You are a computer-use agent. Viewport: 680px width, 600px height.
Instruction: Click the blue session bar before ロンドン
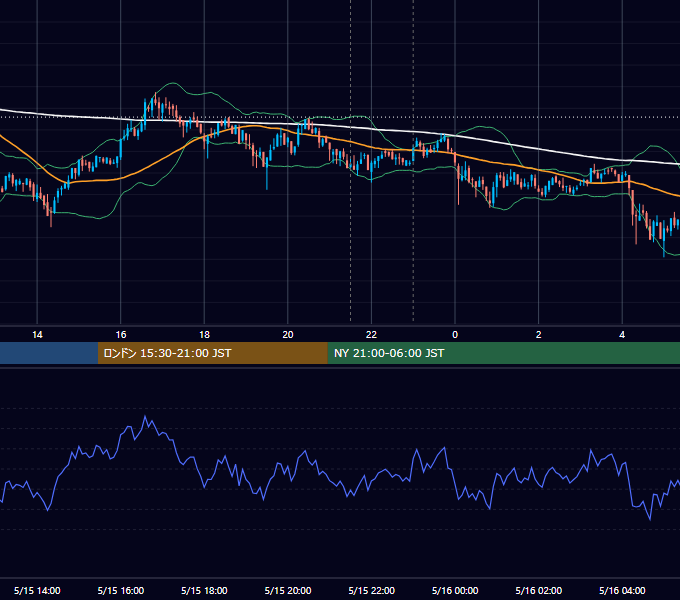pos(49,353)
